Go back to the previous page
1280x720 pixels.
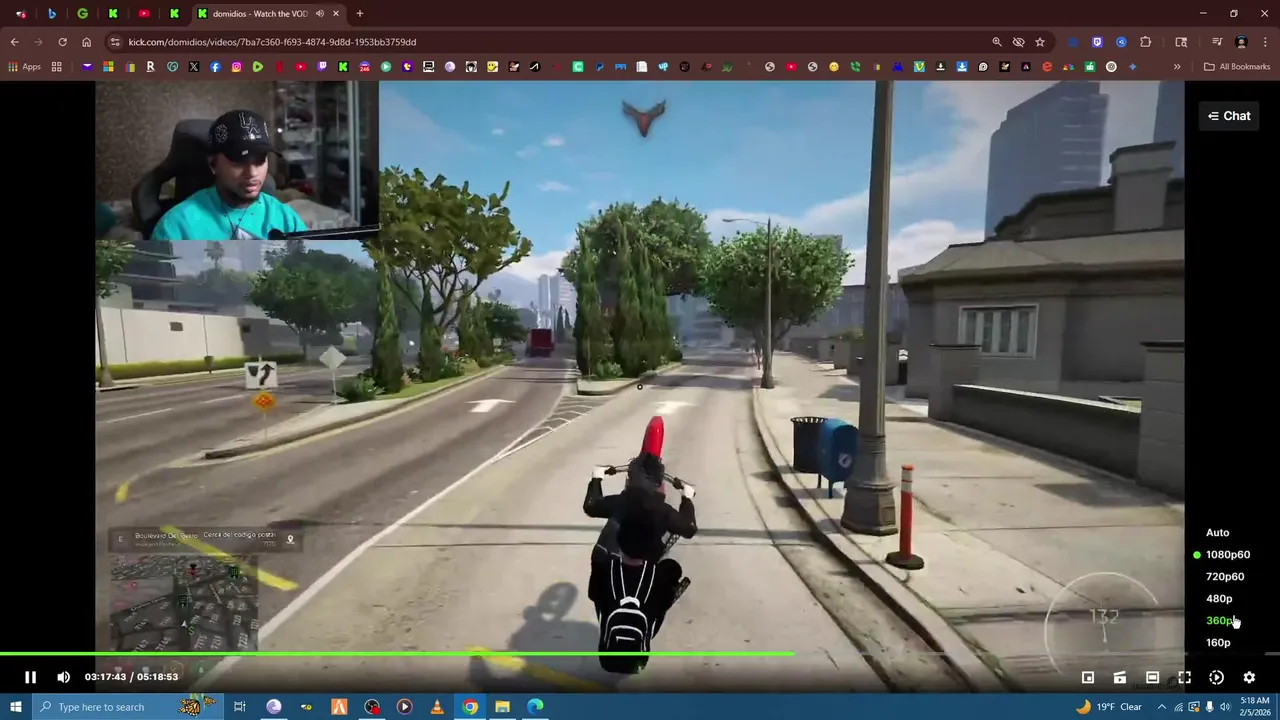[14, 42]
